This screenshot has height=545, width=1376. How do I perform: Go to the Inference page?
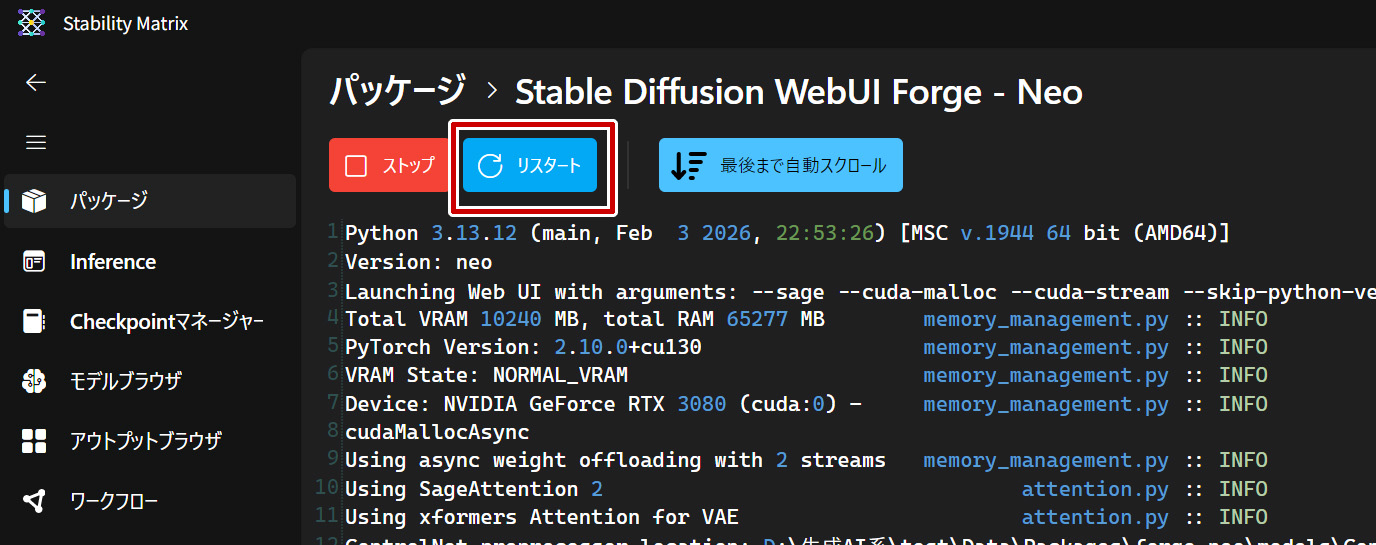113,262
